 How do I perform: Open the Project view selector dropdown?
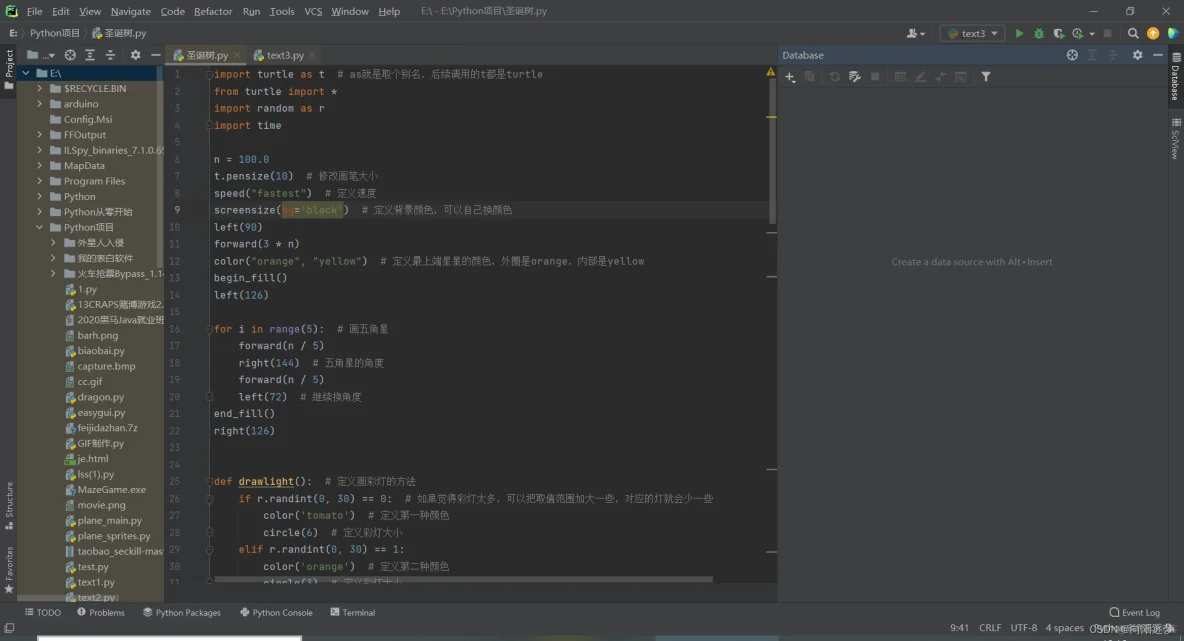coord(41,55)
